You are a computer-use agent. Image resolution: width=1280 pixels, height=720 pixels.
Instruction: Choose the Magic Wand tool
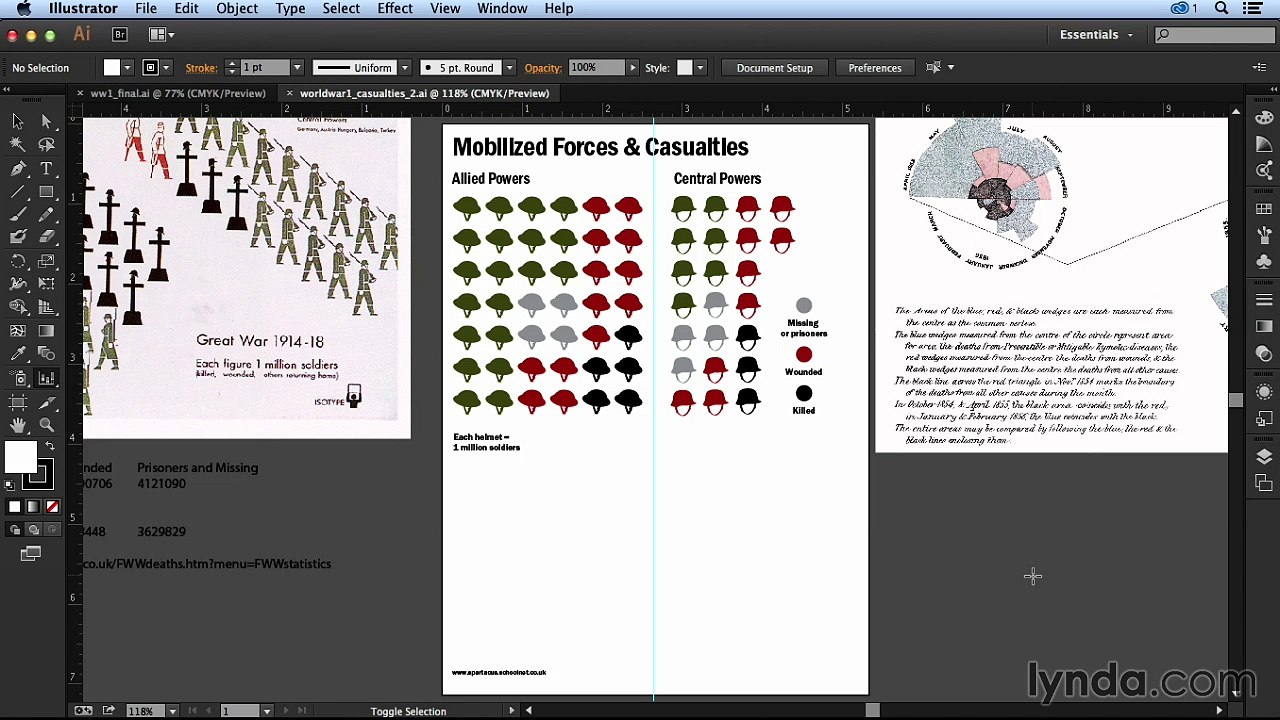point(18,145)
